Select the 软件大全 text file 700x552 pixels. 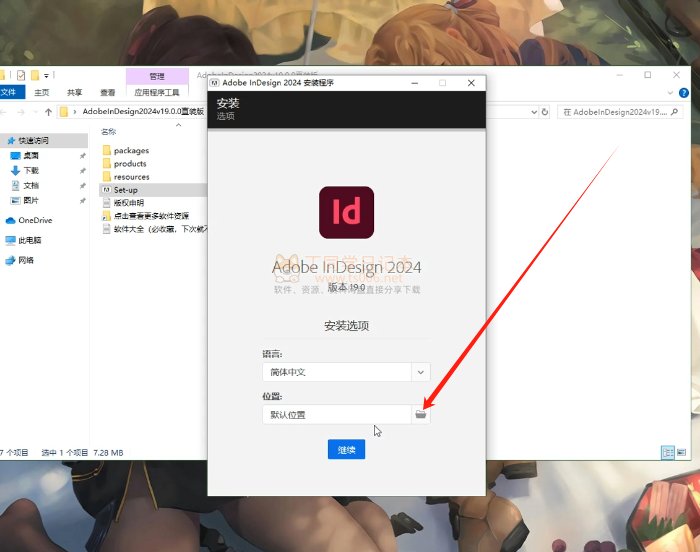[155, 229]
